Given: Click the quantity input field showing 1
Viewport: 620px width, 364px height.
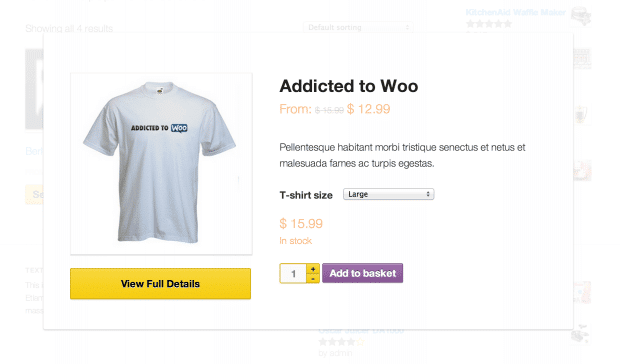Looking at the screenshot, I should pyautogui.click(x=293, y=273).
